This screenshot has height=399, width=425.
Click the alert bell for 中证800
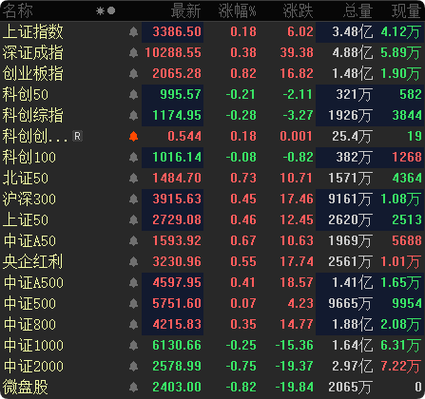[x=133, y=325]
